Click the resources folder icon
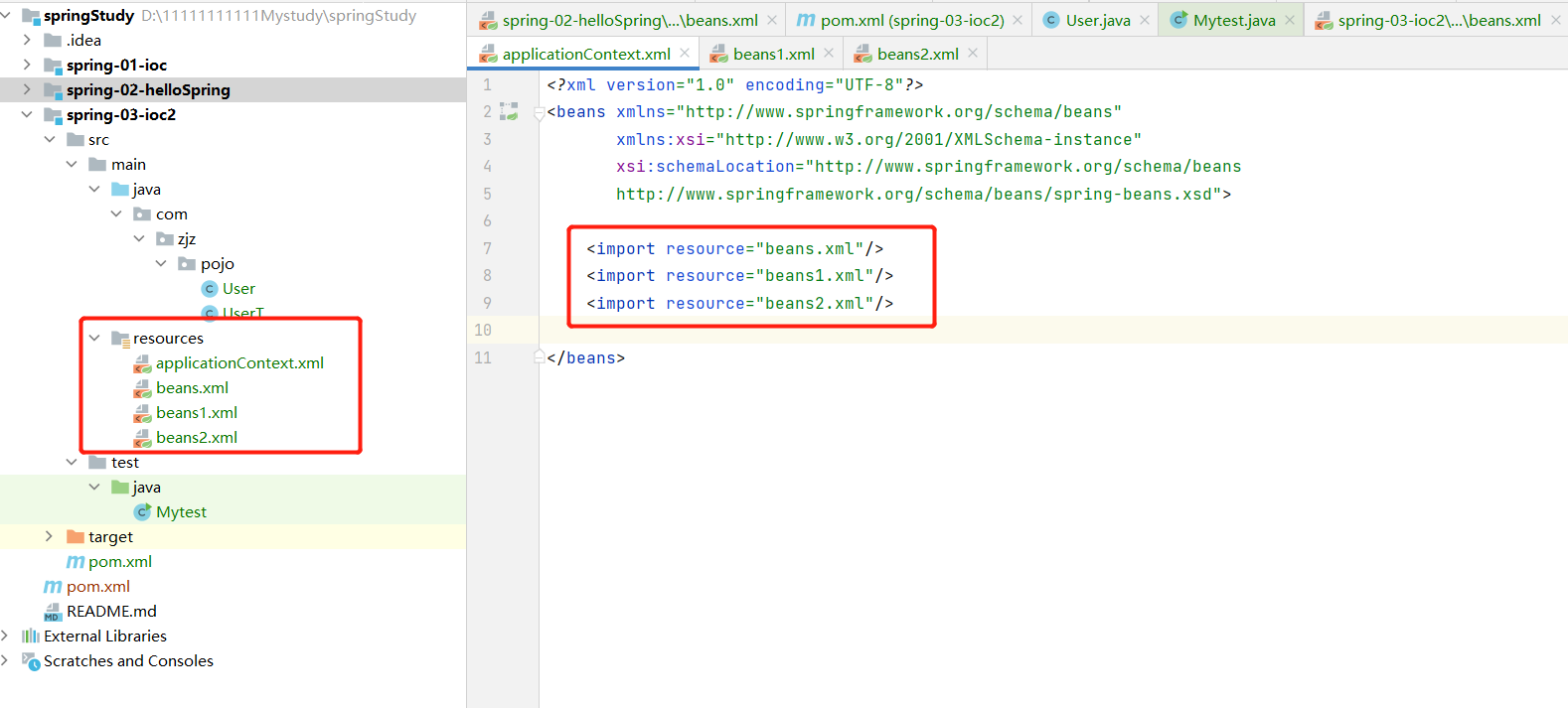This screenshot has height=708, width=1568. (x=121, y=339)
